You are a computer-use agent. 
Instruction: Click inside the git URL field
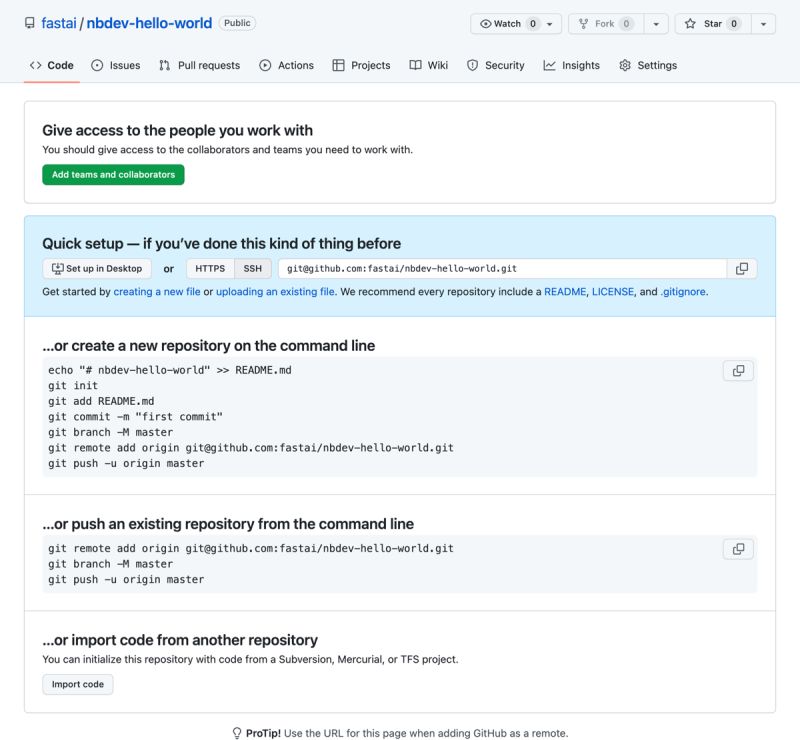pyautogui.click(x=450, y=268)
